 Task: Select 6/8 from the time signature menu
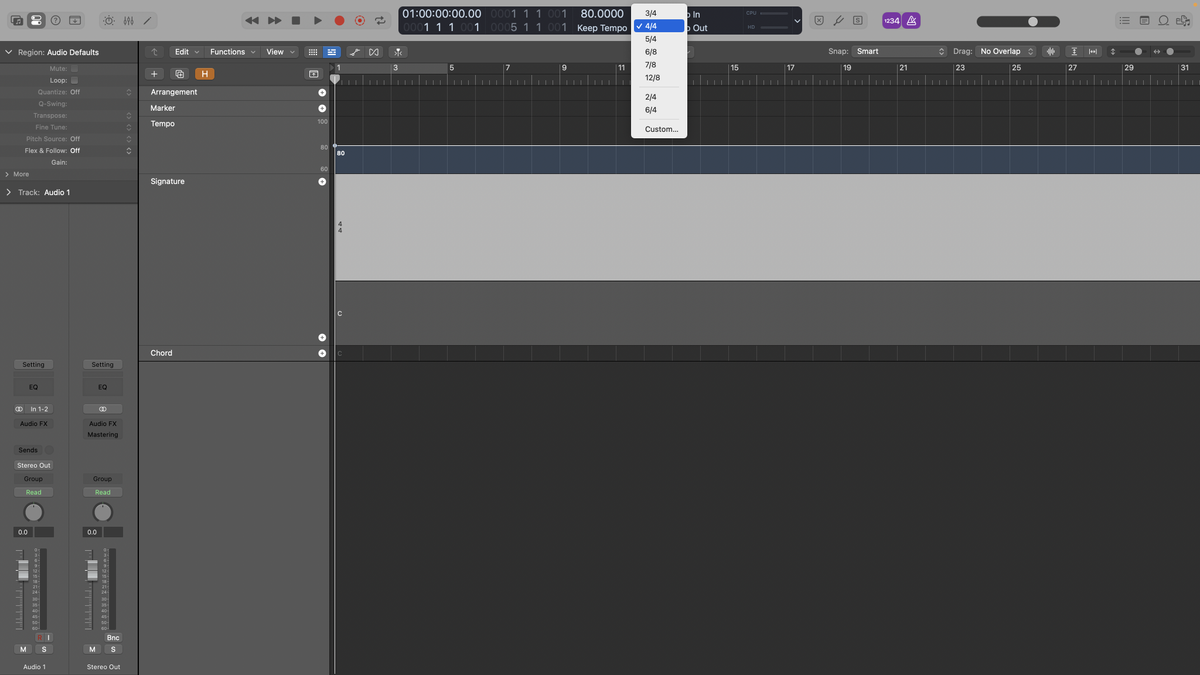point(652,50)
